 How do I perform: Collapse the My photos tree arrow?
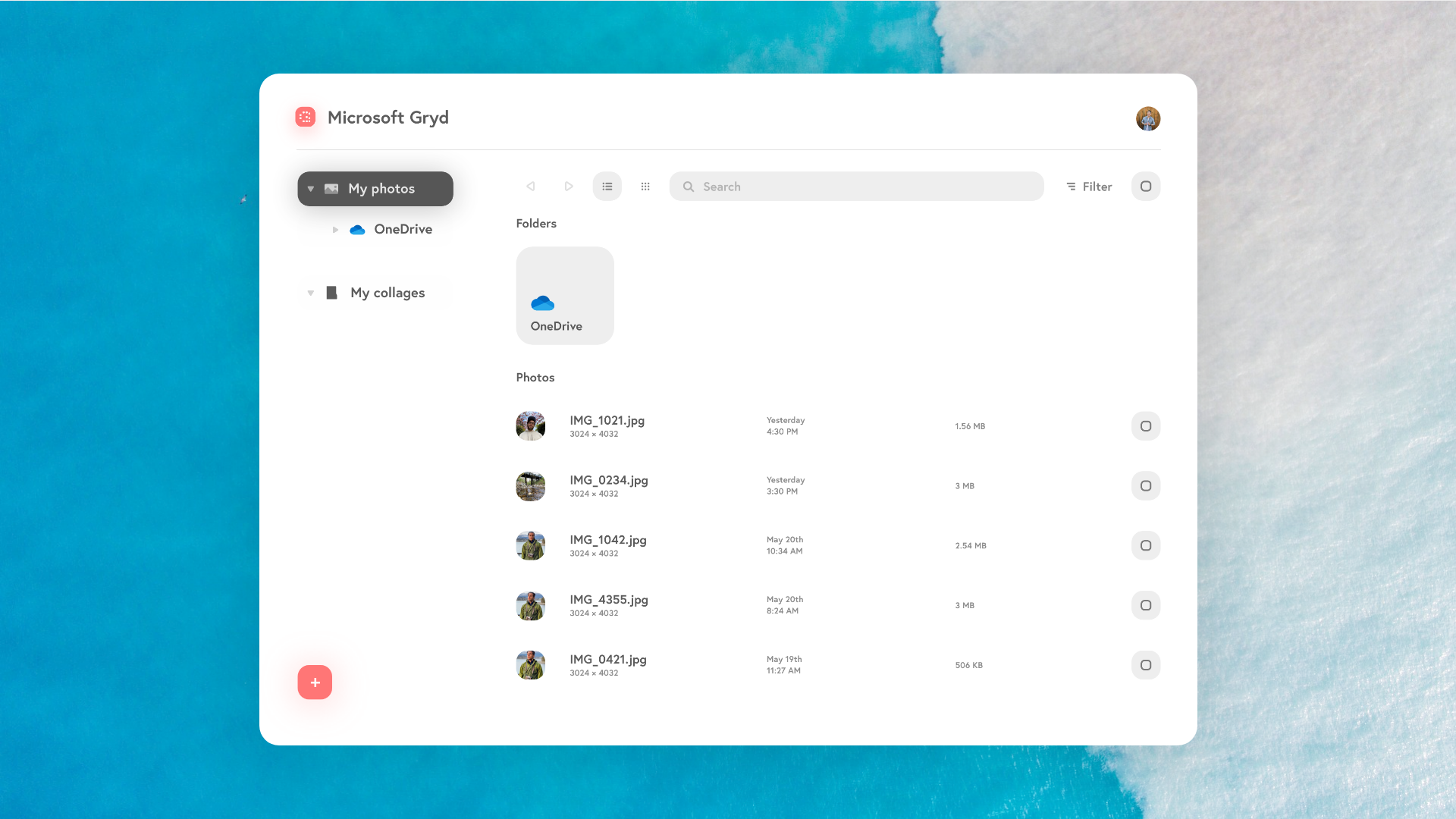[x=311, y=189]
